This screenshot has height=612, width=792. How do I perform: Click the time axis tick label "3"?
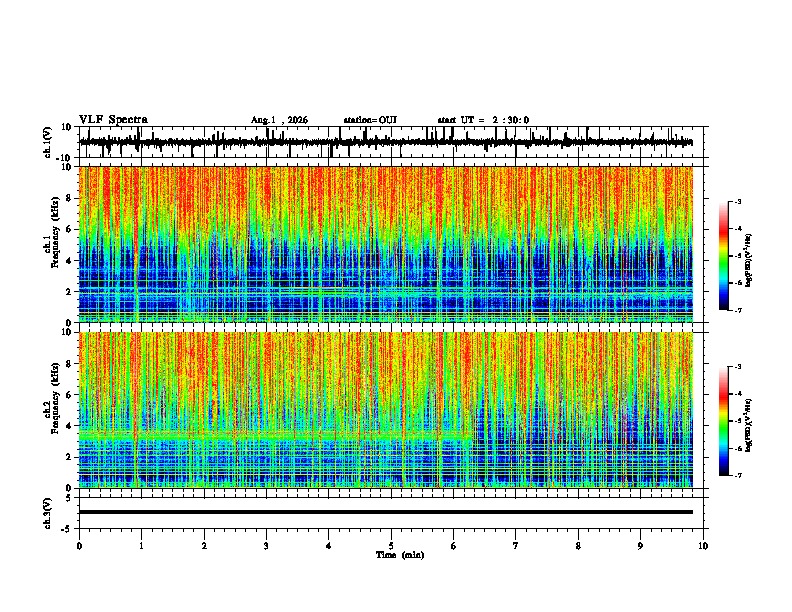(266, 546)
